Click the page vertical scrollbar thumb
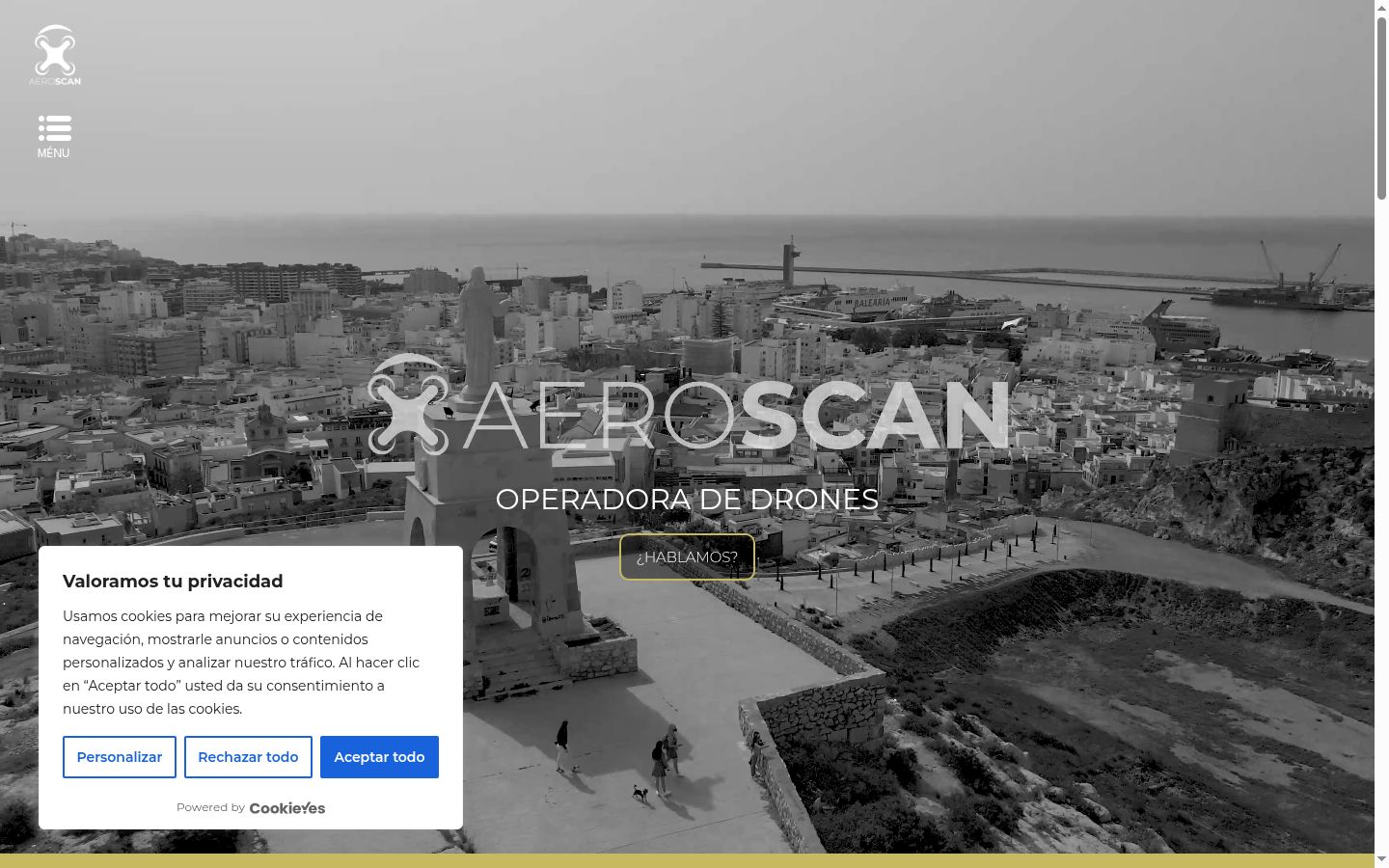Image resolution: width=1389 pixels, height=868 pixels. pos(1381,109)
